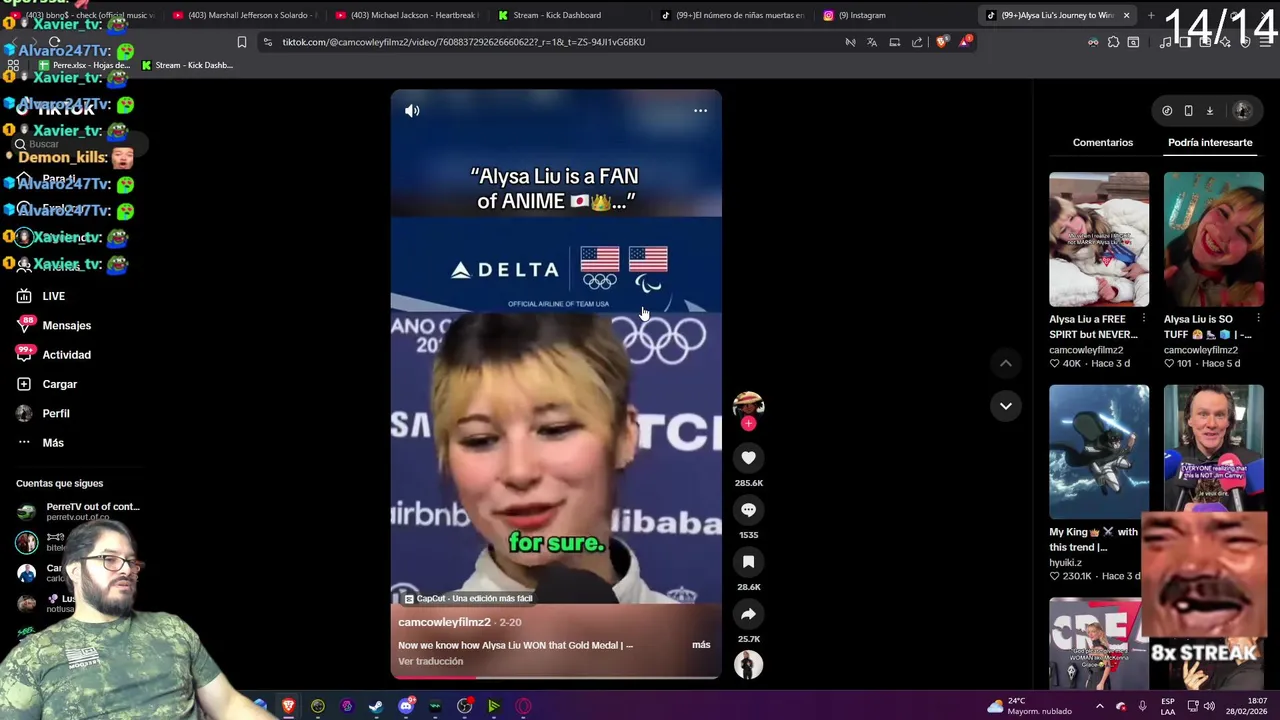This screenshot has height=720, width=1280.
Task: Click CapCut 'Una edición más fácil' tag
Action: click(x=468, y=598)
